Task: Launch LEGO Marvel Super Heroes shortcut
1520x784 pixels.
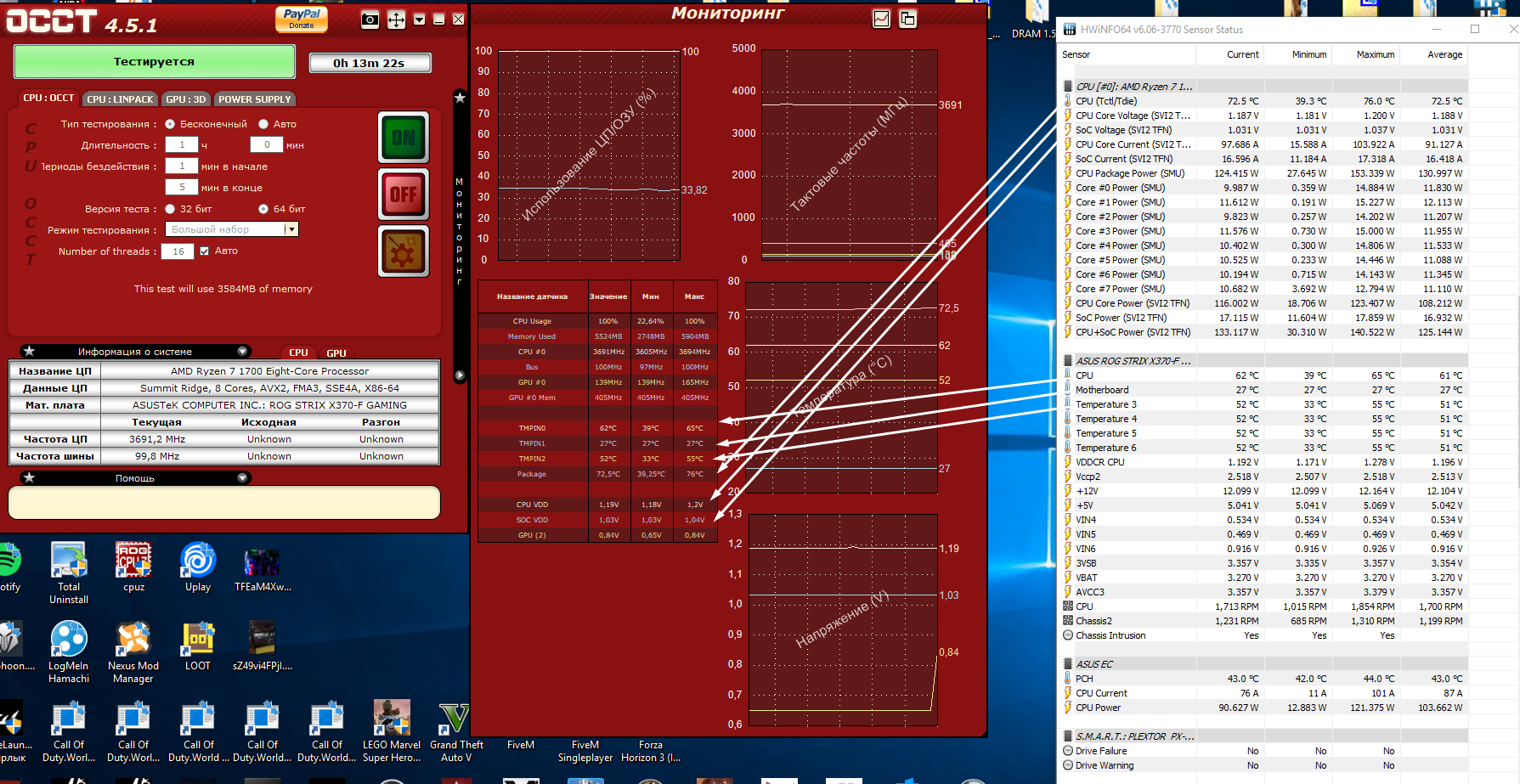Action: [x=392, y=731]
